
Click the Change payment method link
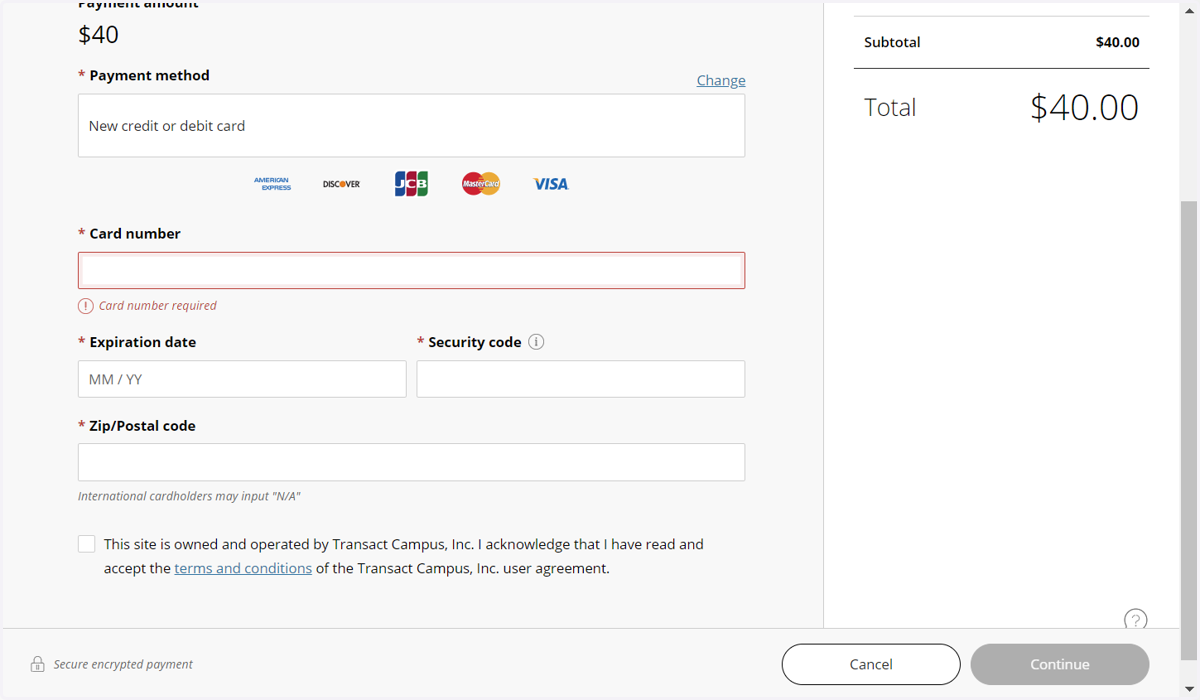721,80
